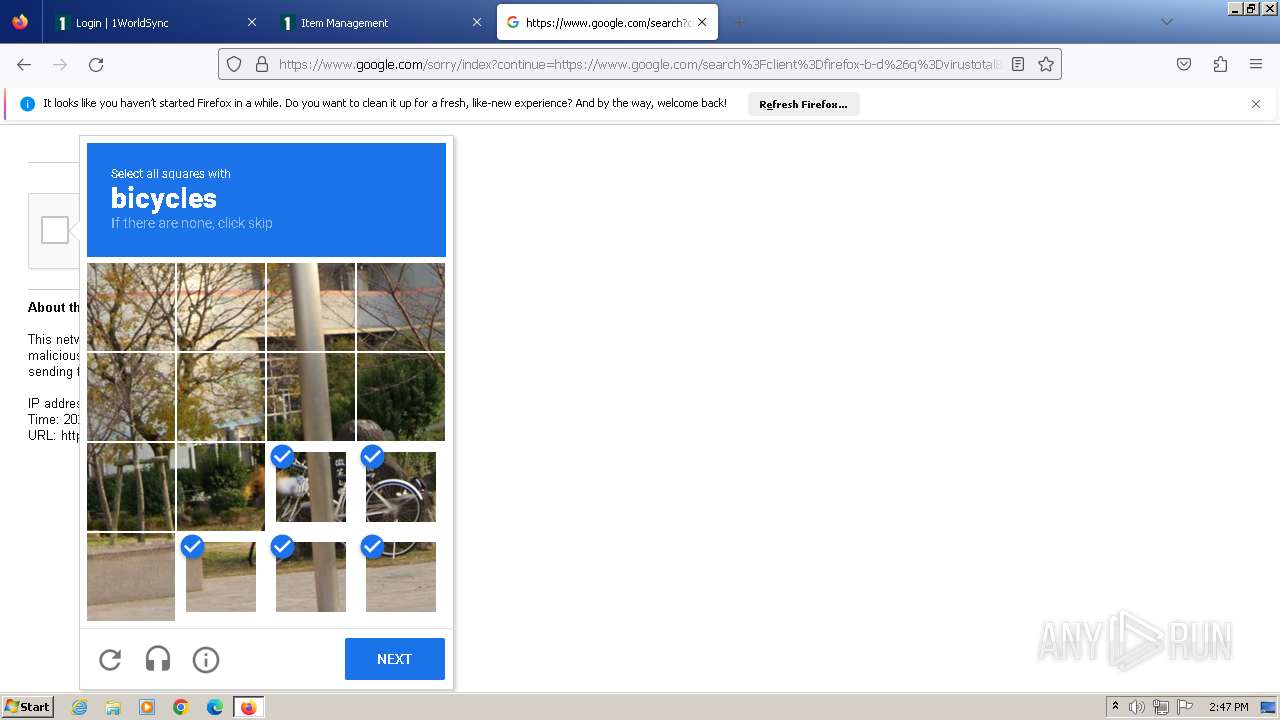1280x720 pixels.
Task: Open Firefox application menu
Action: [x=1256, y=64]
